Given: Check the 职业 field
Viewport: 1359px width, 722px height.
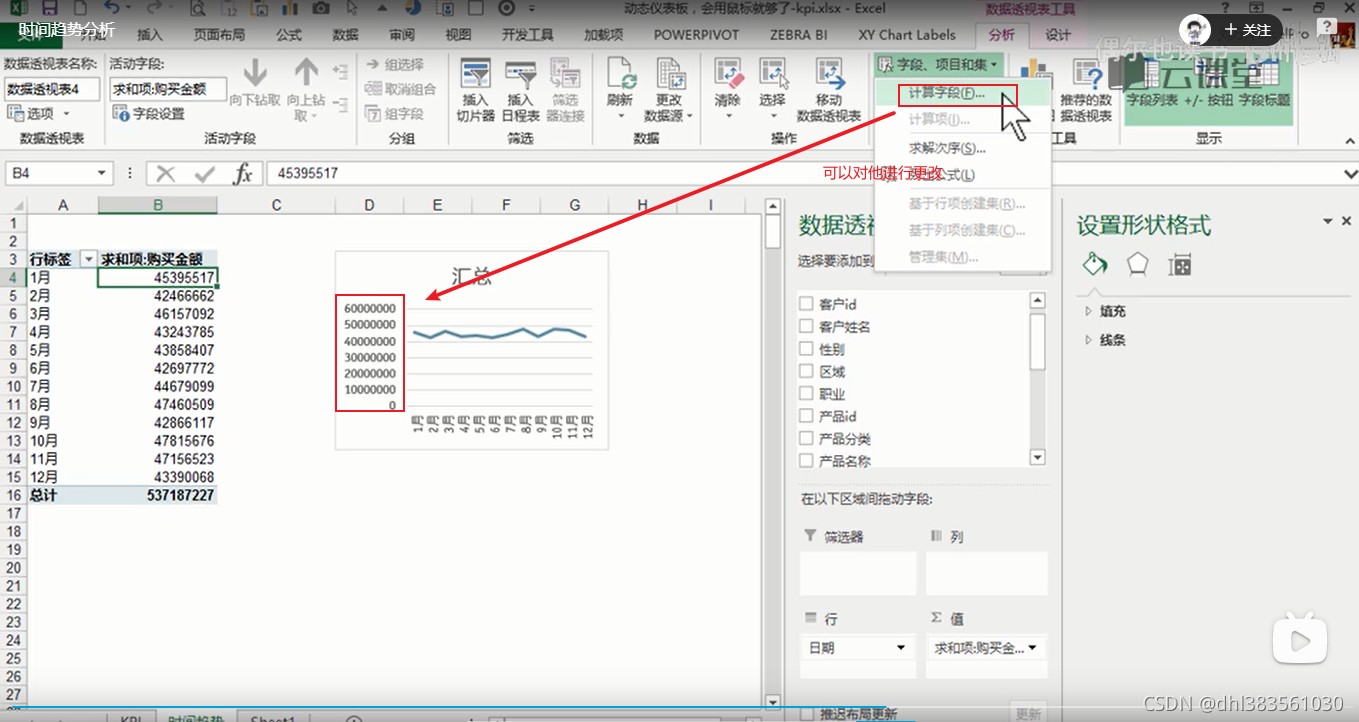Looking at the screenshot, I should coord(806,394).
